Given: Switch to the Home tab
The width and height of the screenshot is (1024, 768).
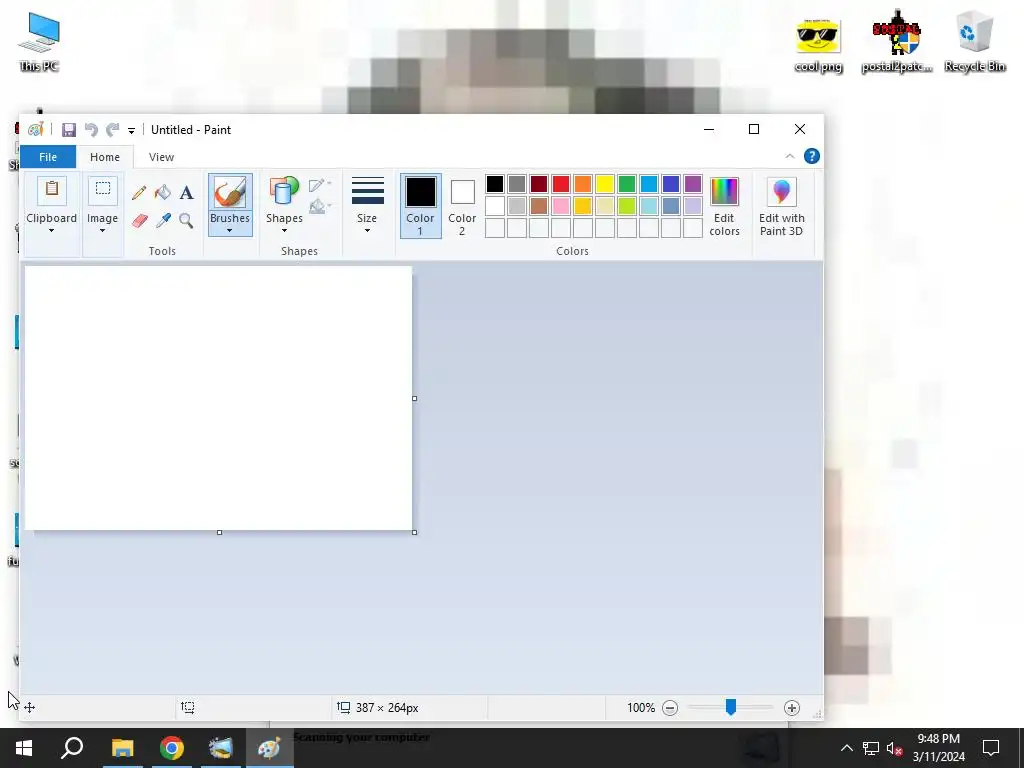Looking at the screenshot, I should 104,157.
